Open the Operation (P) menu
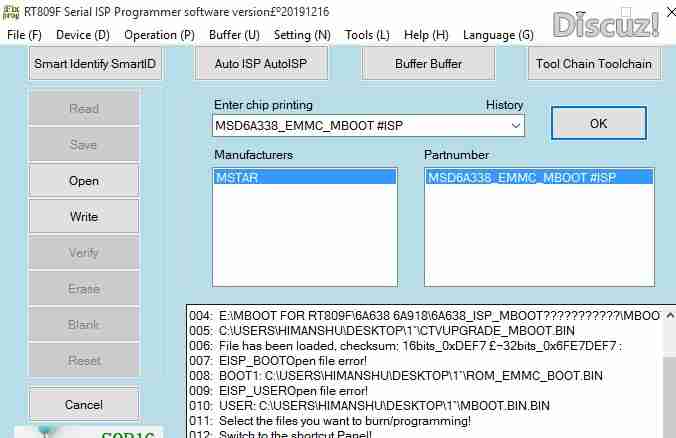The image size is (676, 438). [x=159, y=34]
